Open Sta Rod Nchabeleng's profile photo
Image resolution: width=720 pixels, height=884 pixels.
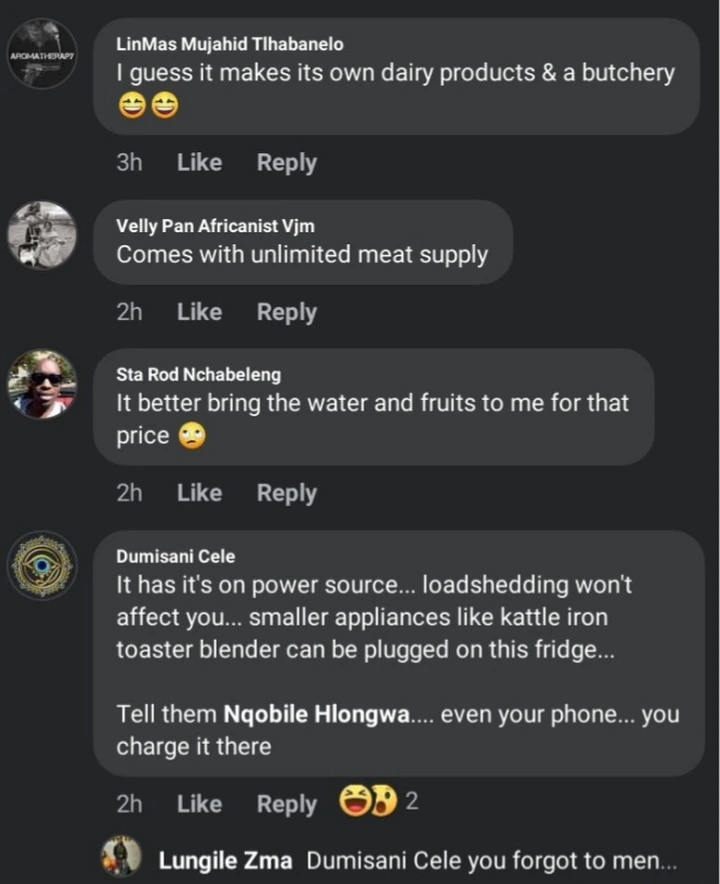pos(42,384)
